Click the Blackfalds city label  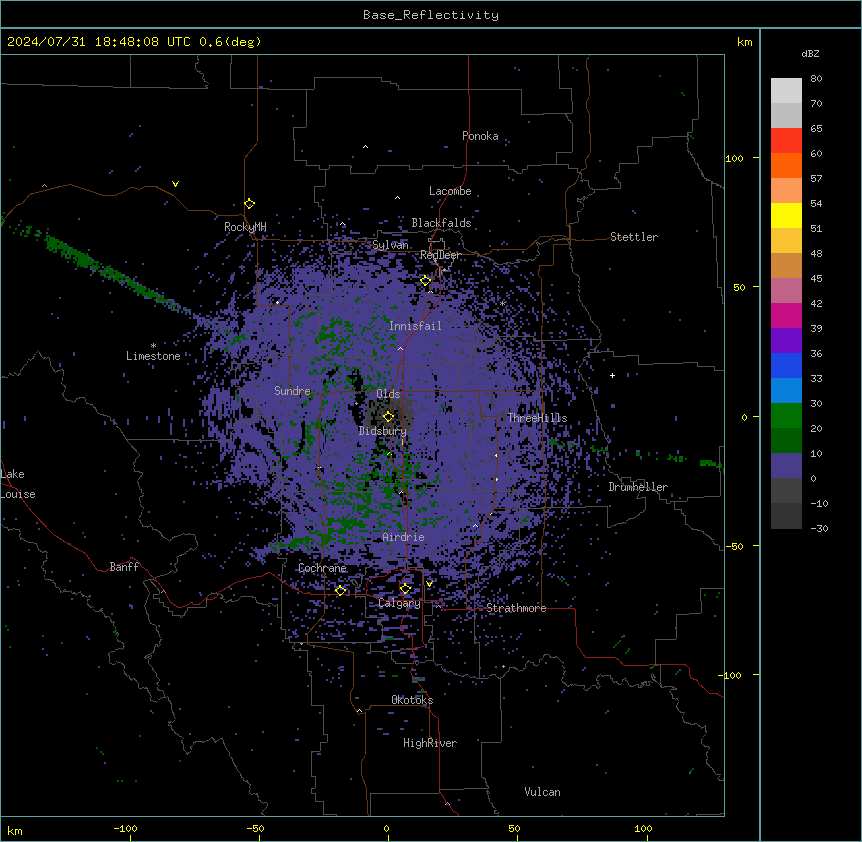pyautogui.click(x=441, y=223)
